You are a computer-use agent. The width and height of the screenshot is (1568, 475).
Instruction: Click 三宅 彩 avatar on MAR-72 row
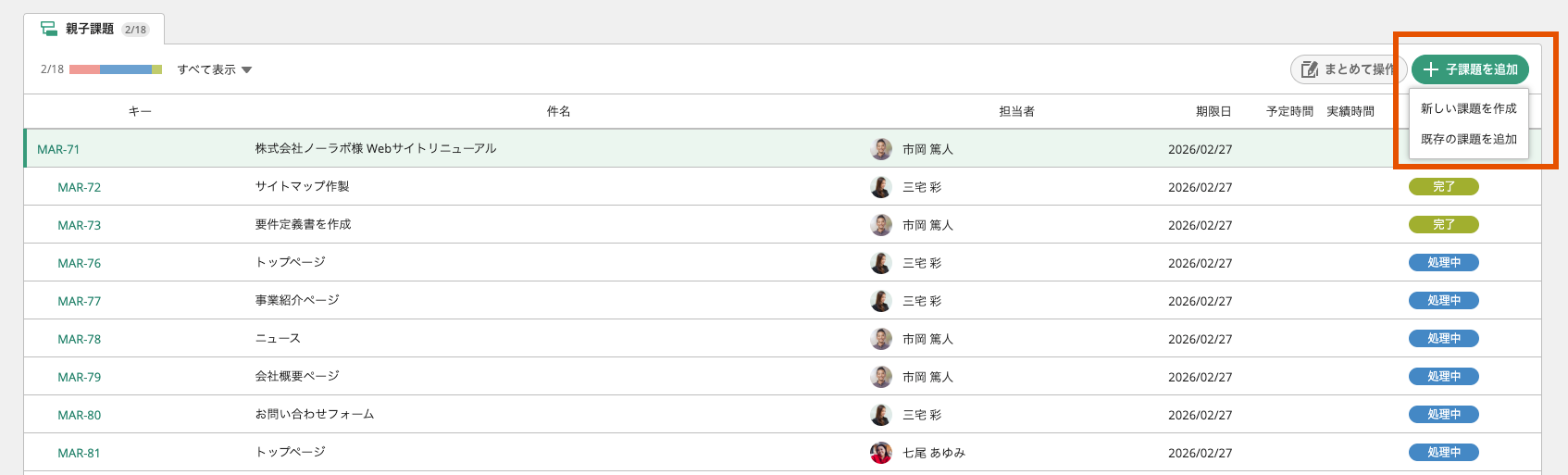pyautogui.click(x=881, y=187)
